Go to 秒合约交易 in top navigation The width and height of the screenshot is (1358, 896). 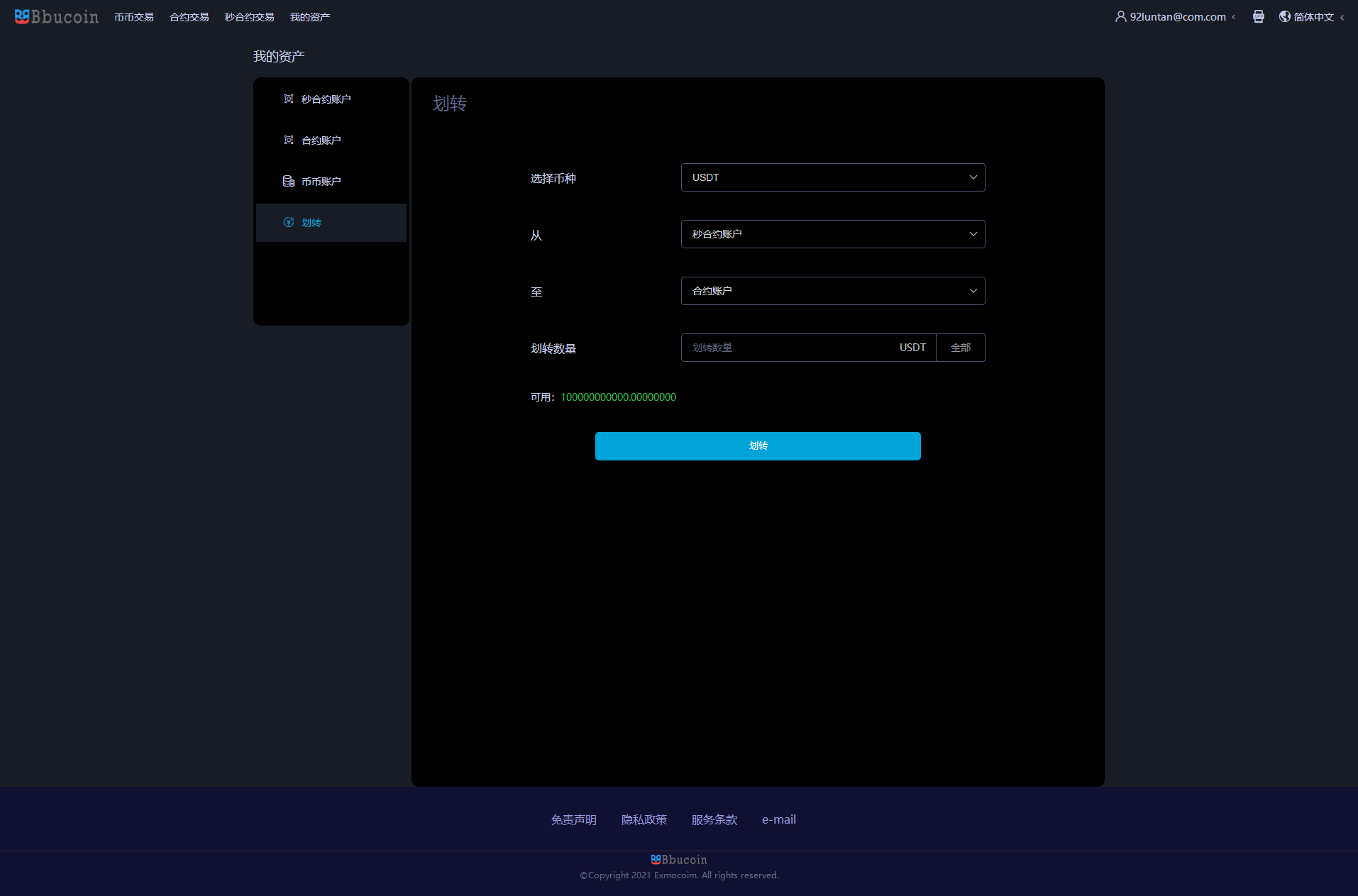pyautogui.click(x=249, y=17)
